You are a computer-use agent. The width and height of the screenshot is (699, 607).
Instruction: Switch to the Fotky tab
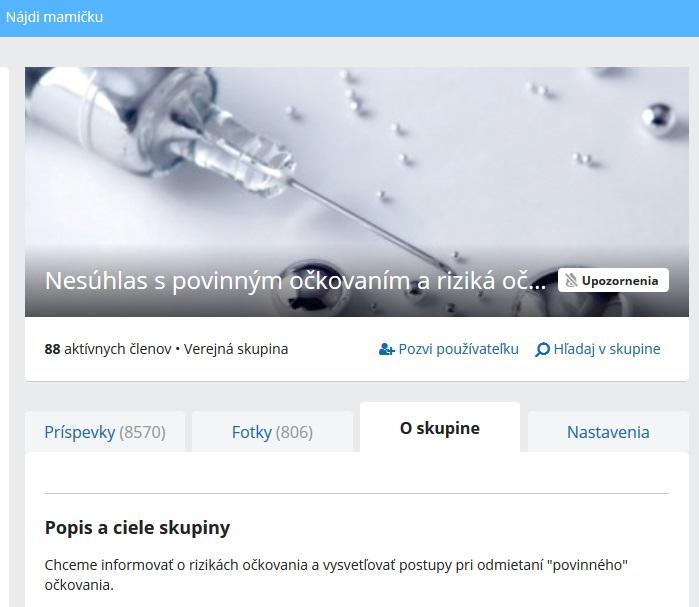tap(272, 432)
